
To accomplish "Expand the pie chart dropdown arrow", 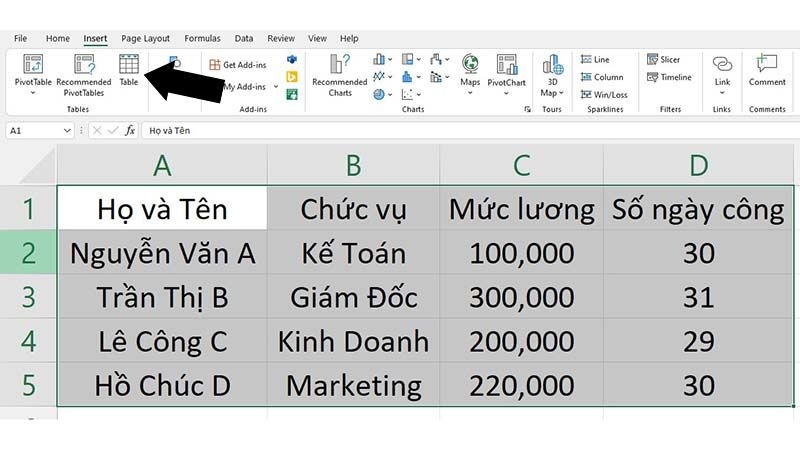I will pyautogui.click(x=390, y=94).
